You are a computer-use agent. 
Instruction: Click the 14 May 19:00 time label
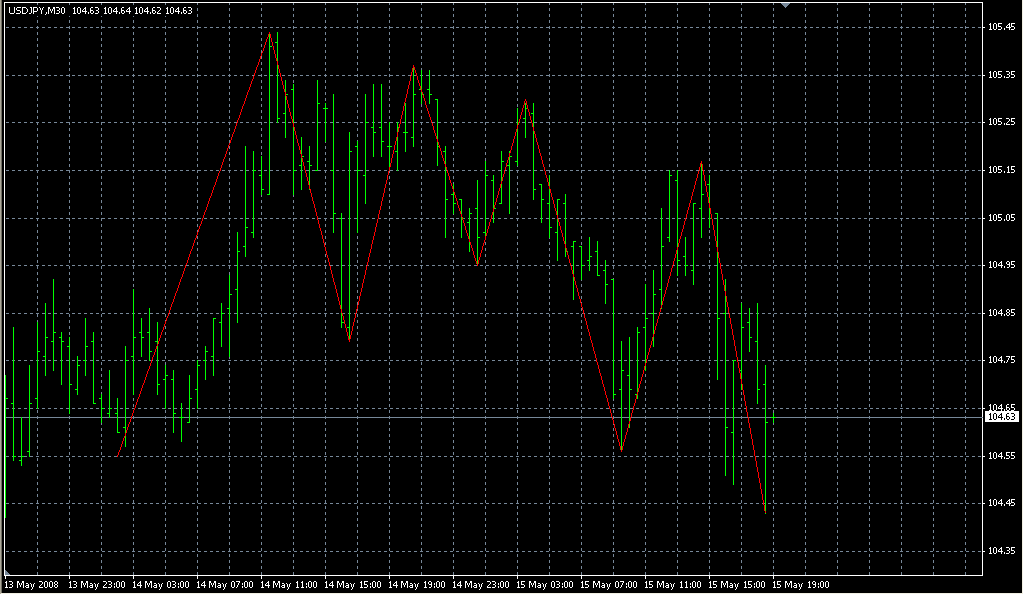coord(418,584)
